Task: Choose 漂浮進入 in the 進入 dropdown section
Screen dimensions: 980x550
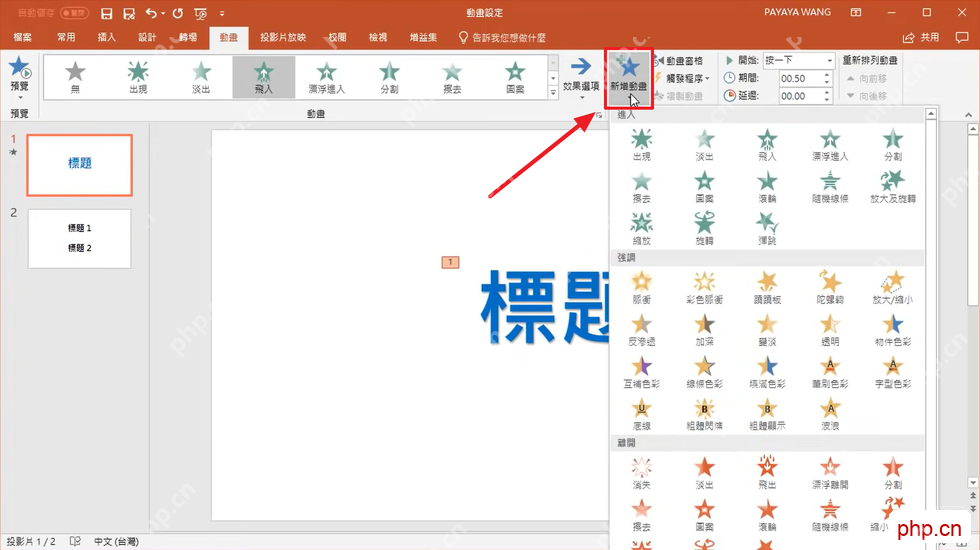Action: (x=830, y=144)
